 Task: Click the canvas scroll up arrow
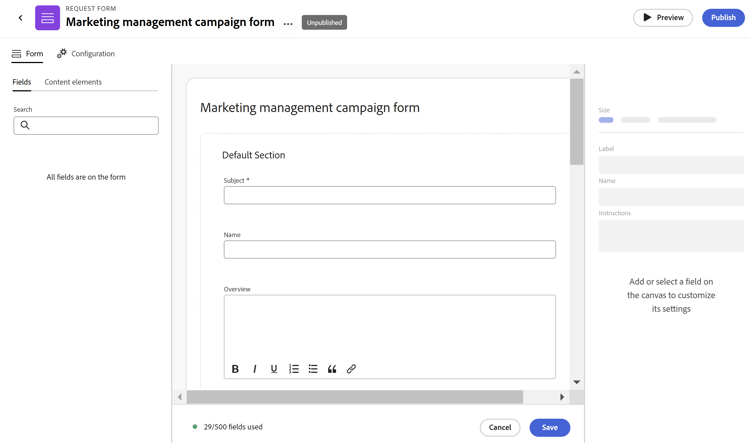pyautogui.click(x=576, y=72)
